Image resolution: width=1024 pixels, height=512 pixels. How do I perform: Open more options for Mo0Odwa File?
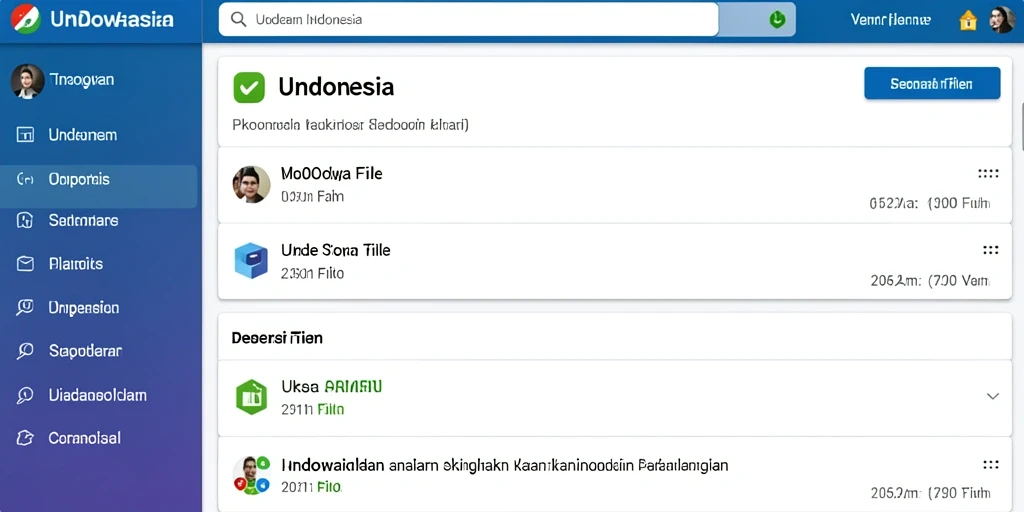[x=988, y=174]
